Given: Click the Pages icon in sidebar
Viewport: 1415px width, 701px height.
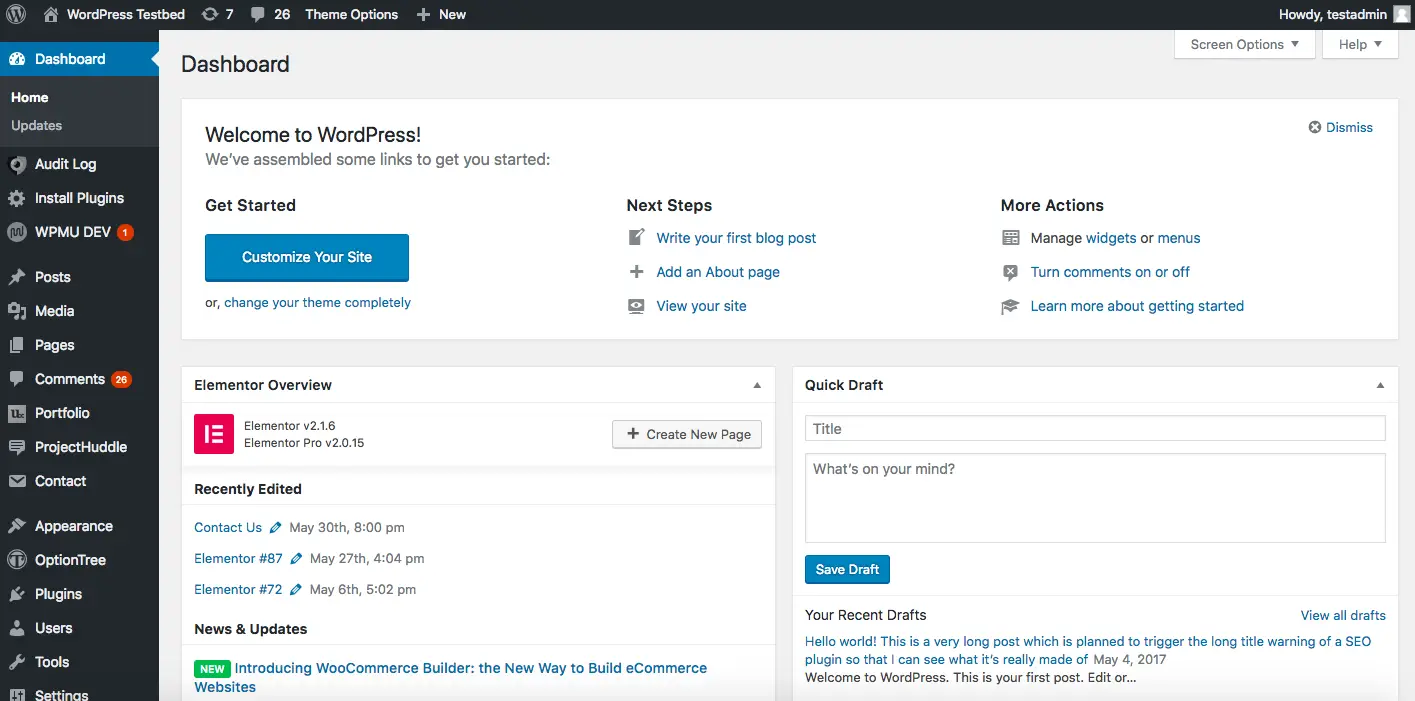Looking at the screenshot, I should 17,345.
